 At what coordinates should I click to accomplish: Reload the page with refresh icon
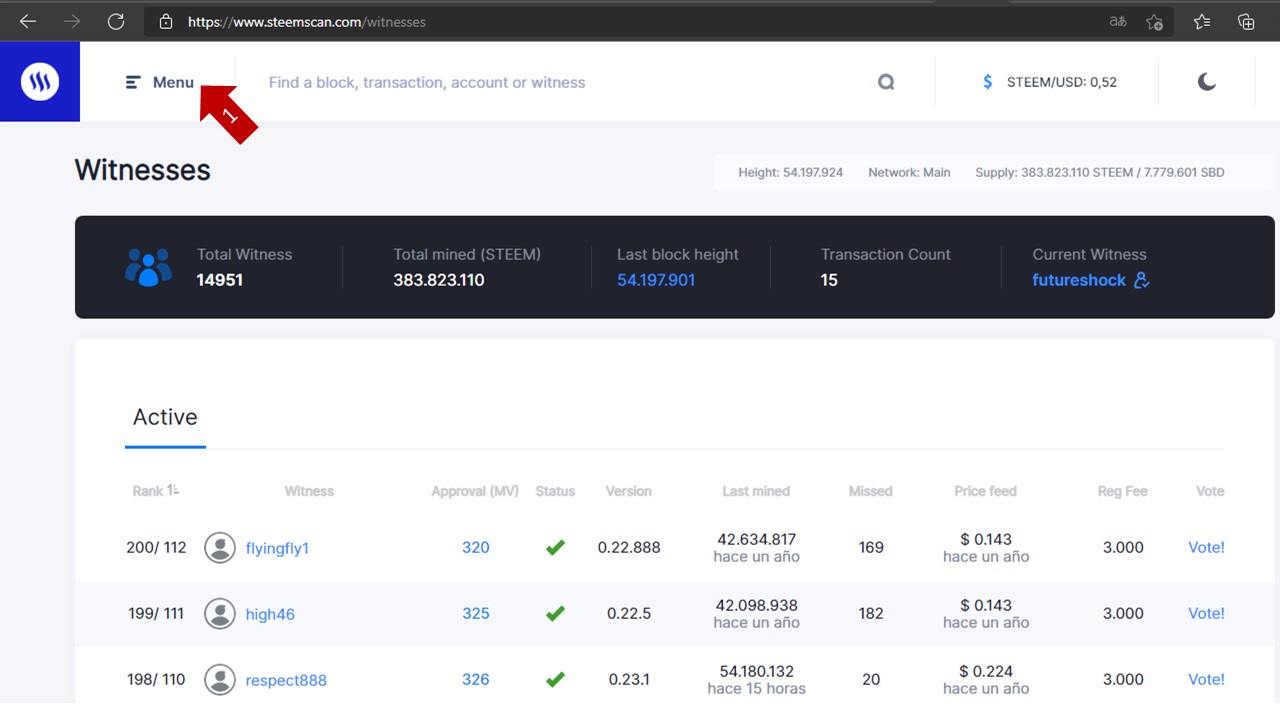[x=116, y=21]
